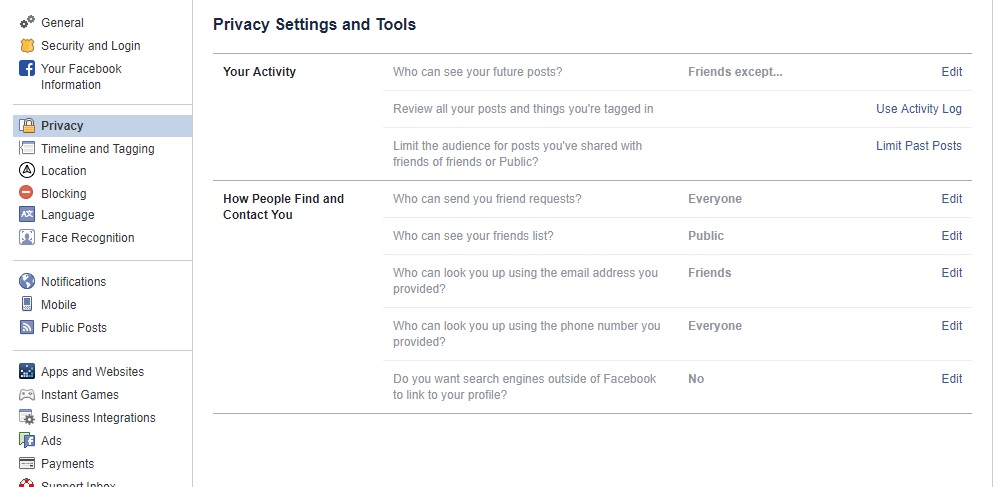
Task: Edit the search engines linking setting
Action: [951, 379]
